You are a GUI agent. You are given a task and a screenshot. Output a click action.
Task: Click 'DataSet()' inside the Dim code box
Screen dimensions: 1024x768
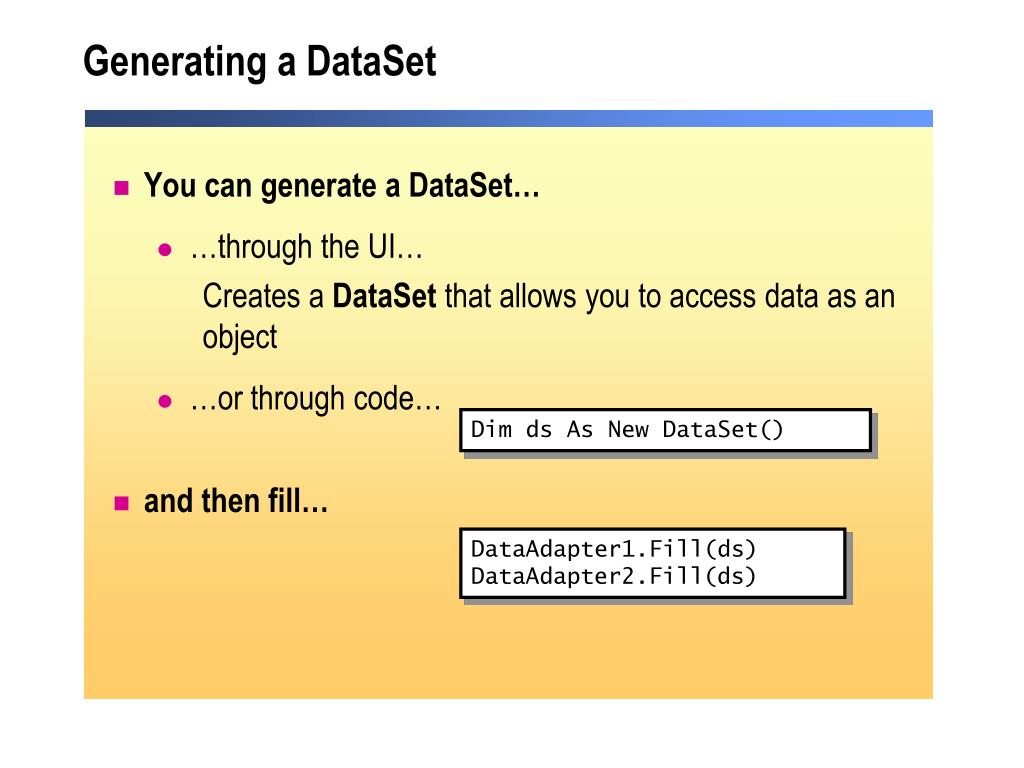722,430
